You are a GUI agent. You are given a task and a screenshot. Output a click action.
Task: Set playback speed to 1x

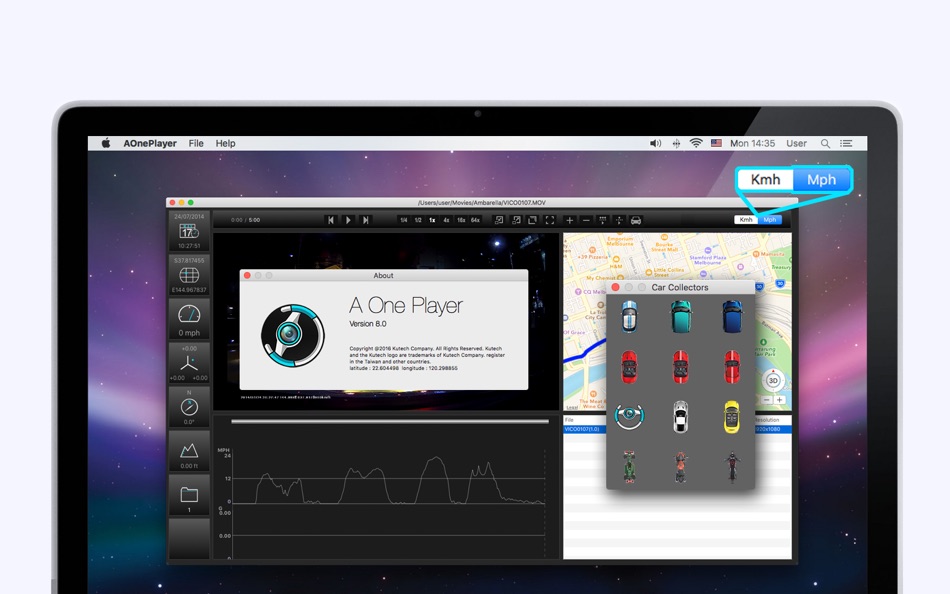pos(432,220)
